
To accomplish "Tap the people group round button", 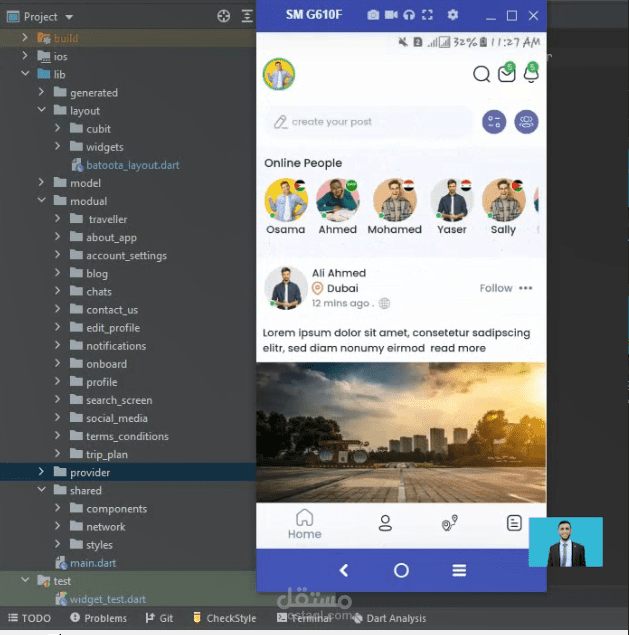I will tap(526, 122).
